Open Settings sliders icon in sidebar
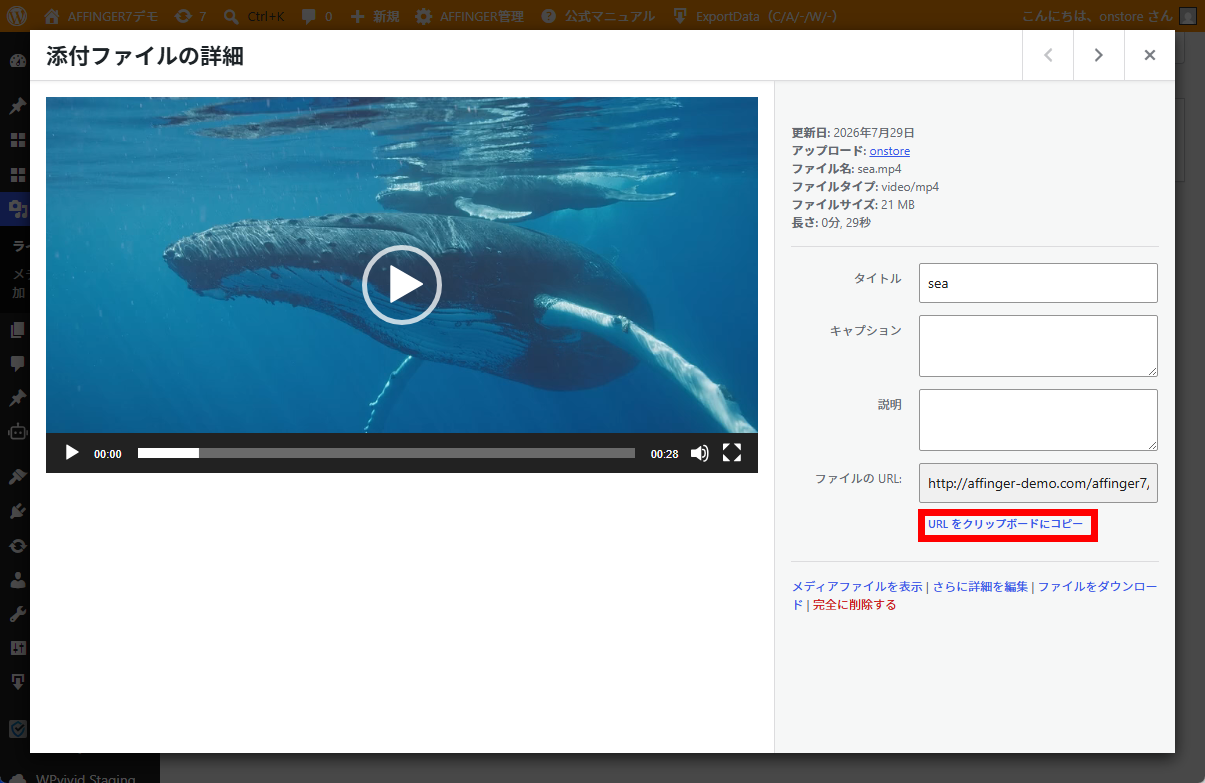The height and width of the screenshot is (783, 1205). 17,648
